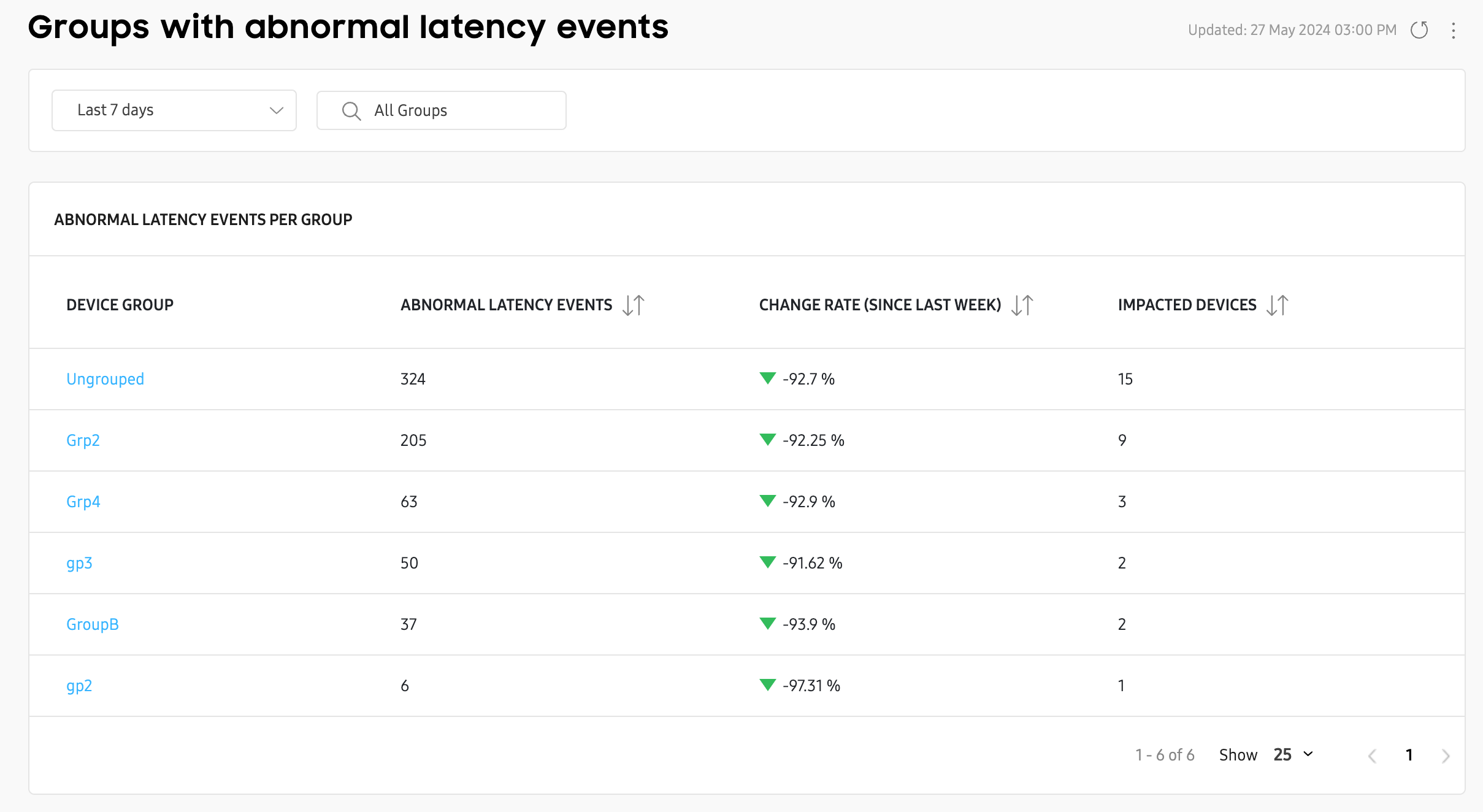Change rows shown from 25
Screen dimensions: 1483x812
pyautogui.click(x=1293, y=754)
